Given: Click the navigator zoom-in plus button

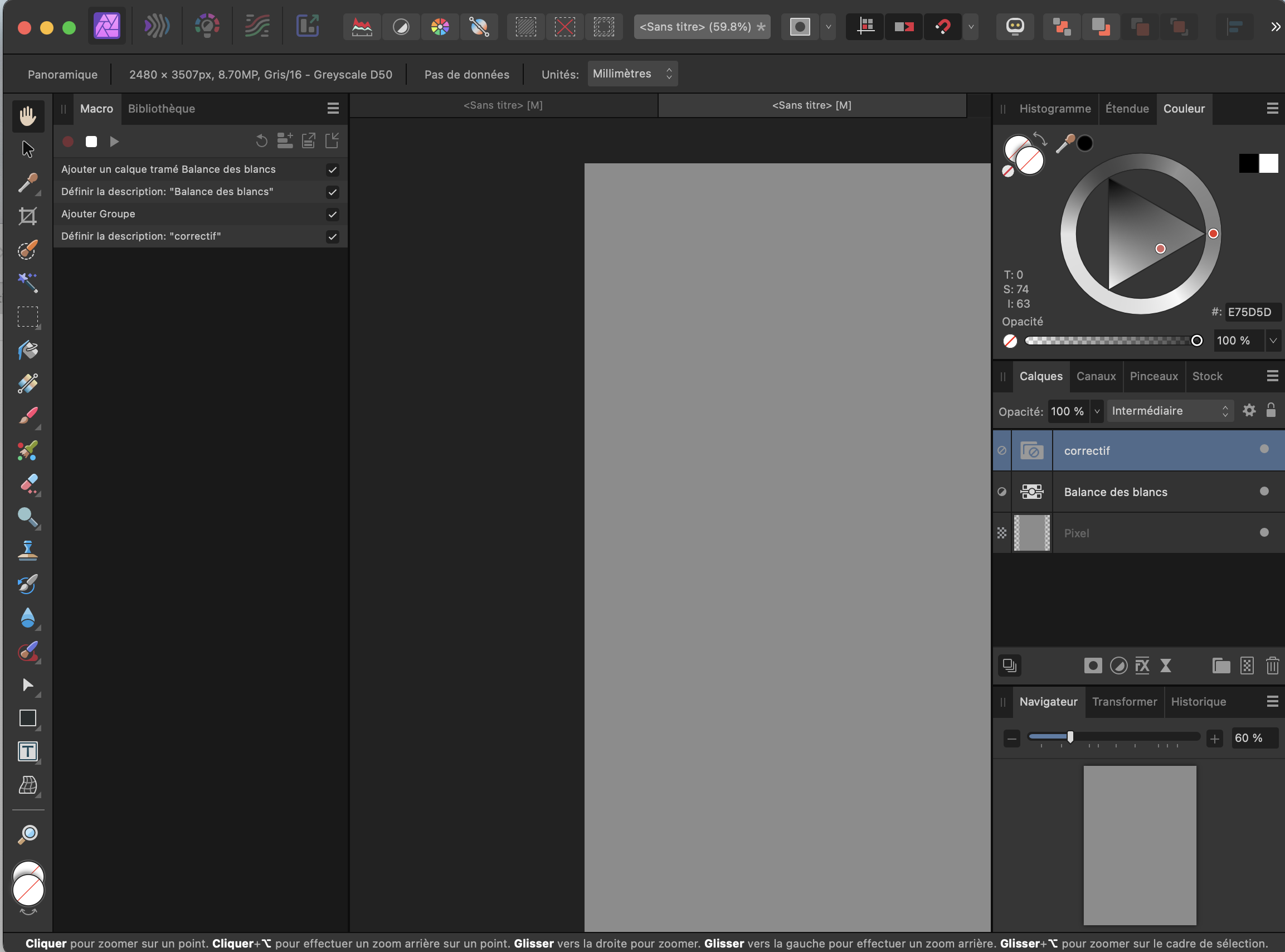Looking at the screenshot, I should (1214, 738).
